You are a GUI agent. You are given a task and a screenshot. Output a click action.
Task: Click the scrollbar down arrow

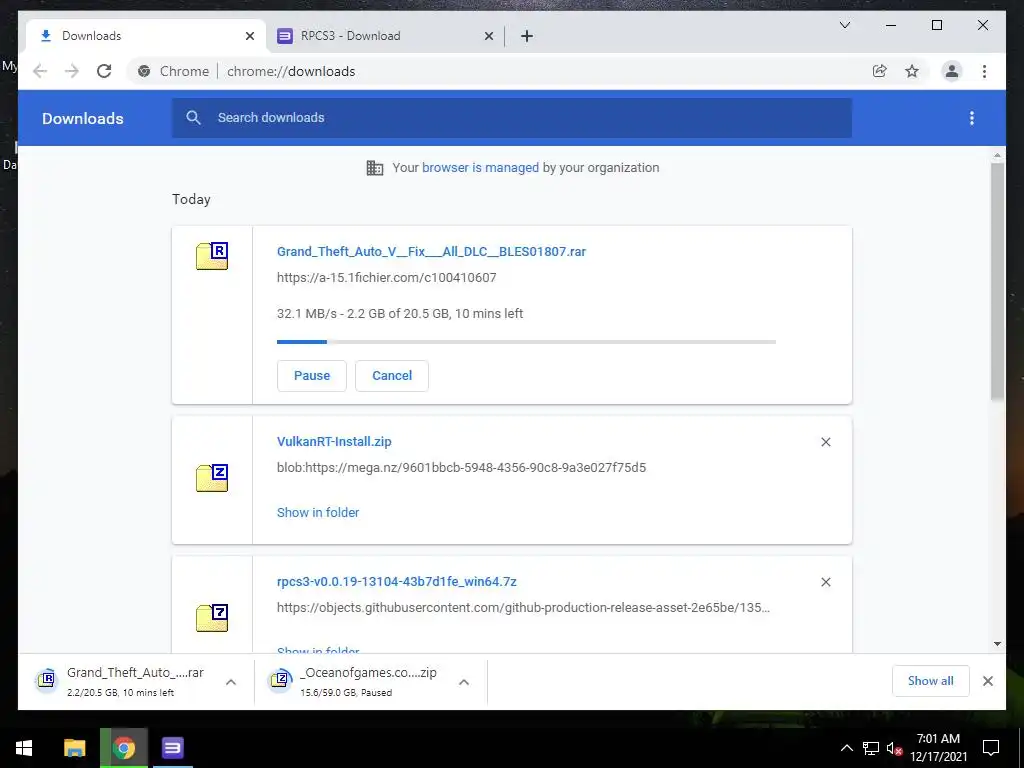[x=997, y=644]
